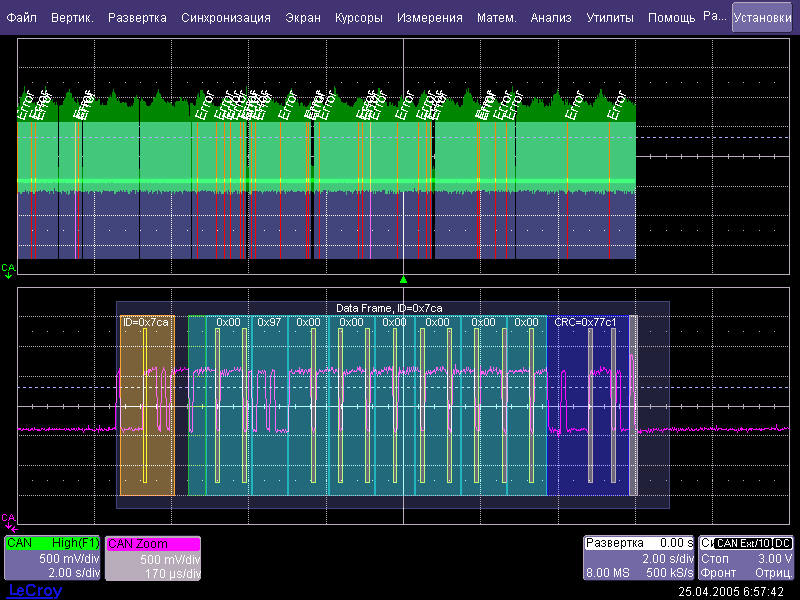Open the Развертка menu in menu bar

138,18
